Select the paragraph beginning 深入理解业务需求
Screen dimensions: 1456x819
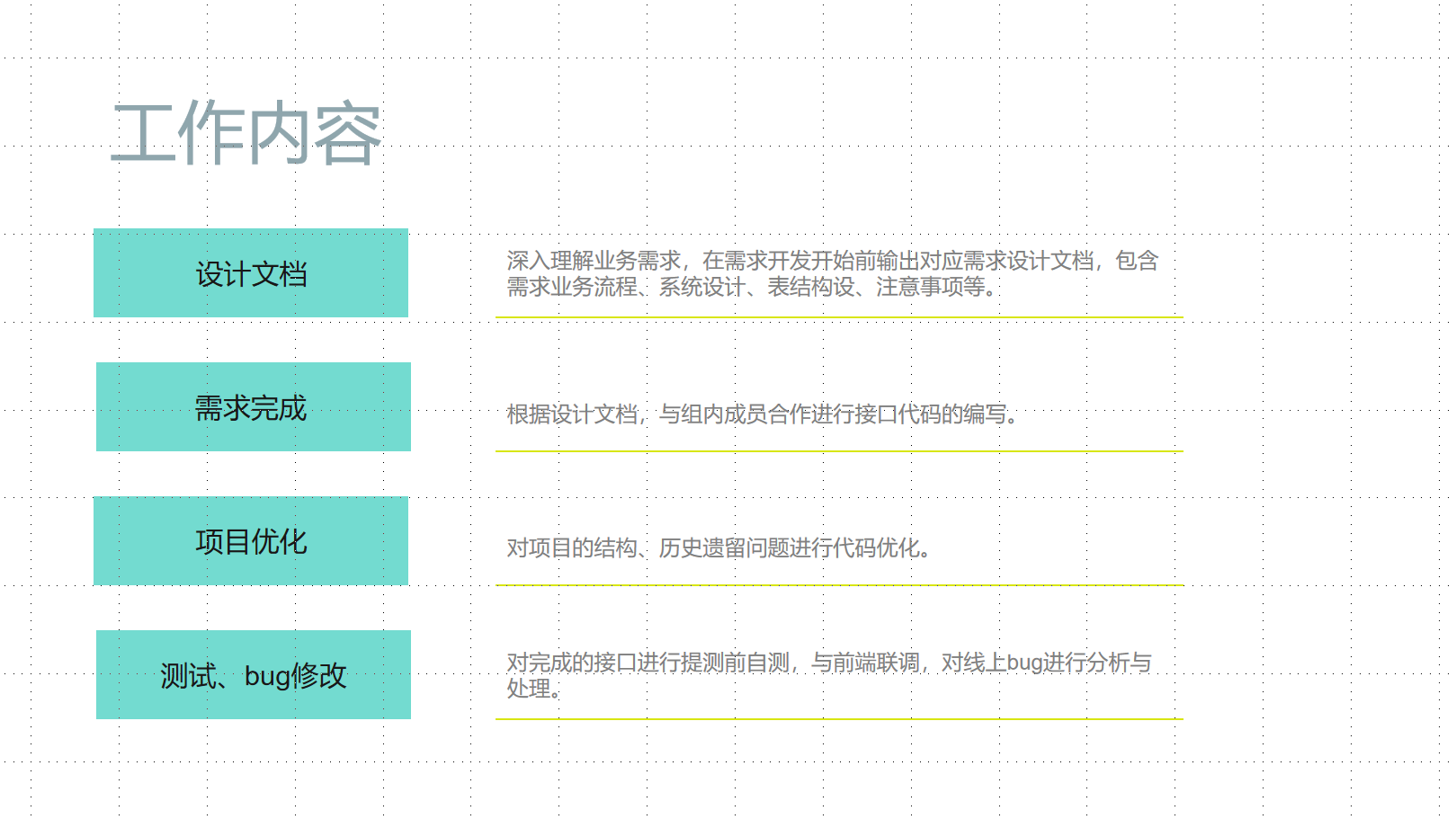[833, 274]
